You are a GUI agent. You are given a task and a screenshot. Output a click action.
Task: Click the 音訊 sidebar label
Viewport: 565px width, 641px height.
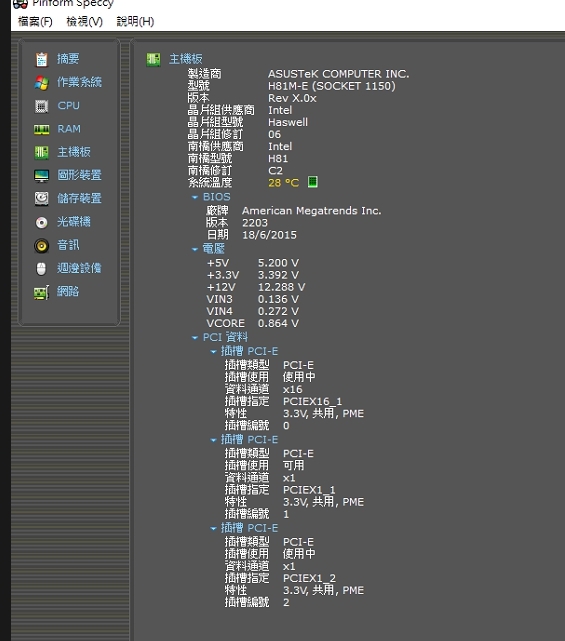(x=68, y=245)
